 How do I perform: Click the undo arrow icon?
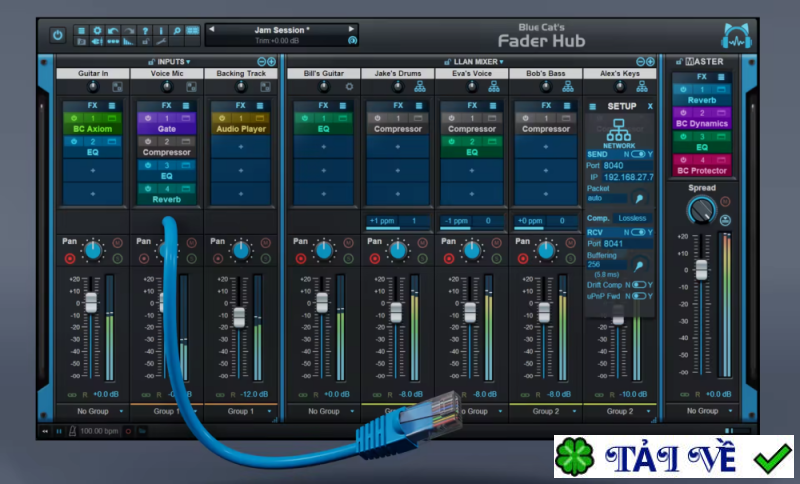[113, 31]
